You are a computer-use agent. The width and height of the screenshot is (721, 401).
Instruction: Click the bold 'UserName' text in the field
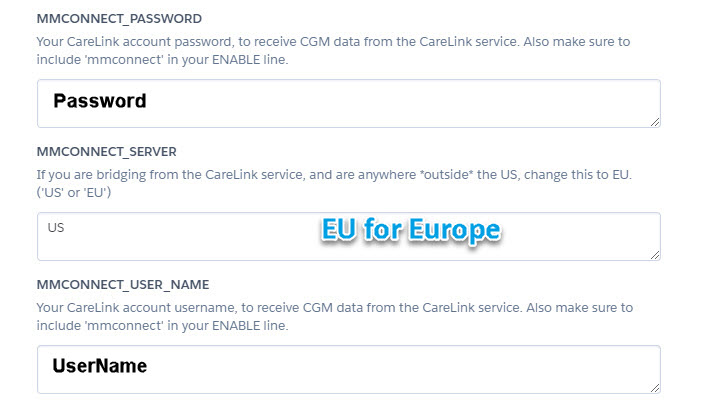100,366
